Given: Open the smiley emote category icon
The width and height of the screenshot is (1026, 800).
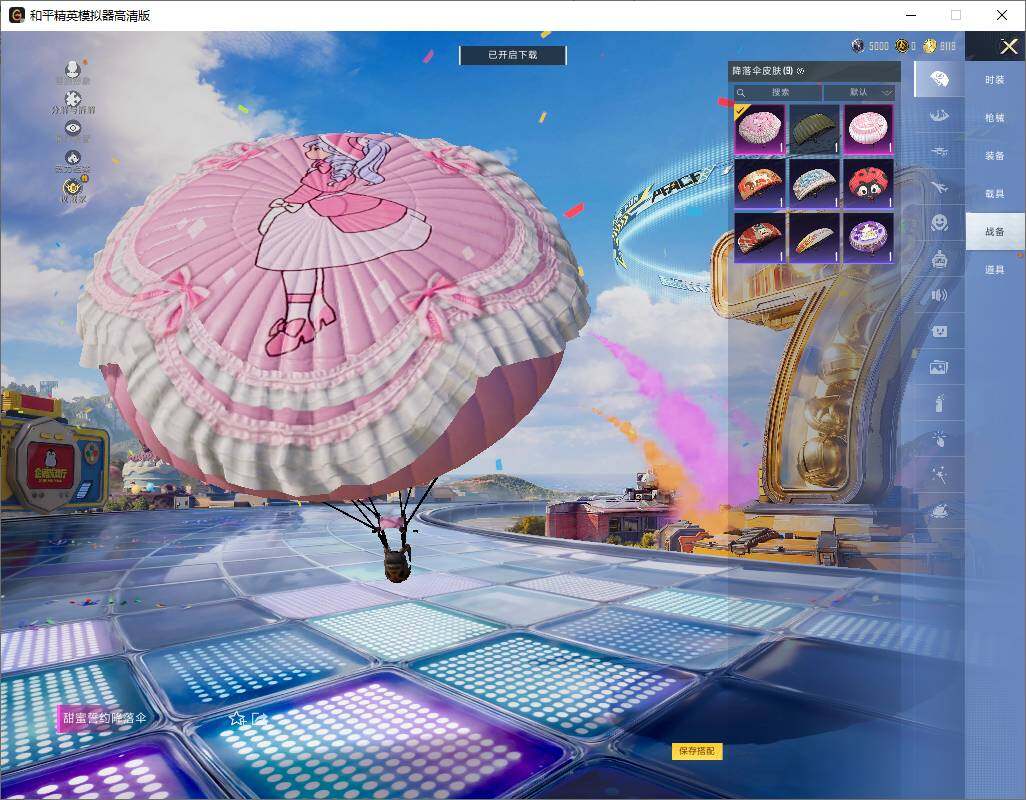Looking at the screenshot, I should [x=939, y=223].
